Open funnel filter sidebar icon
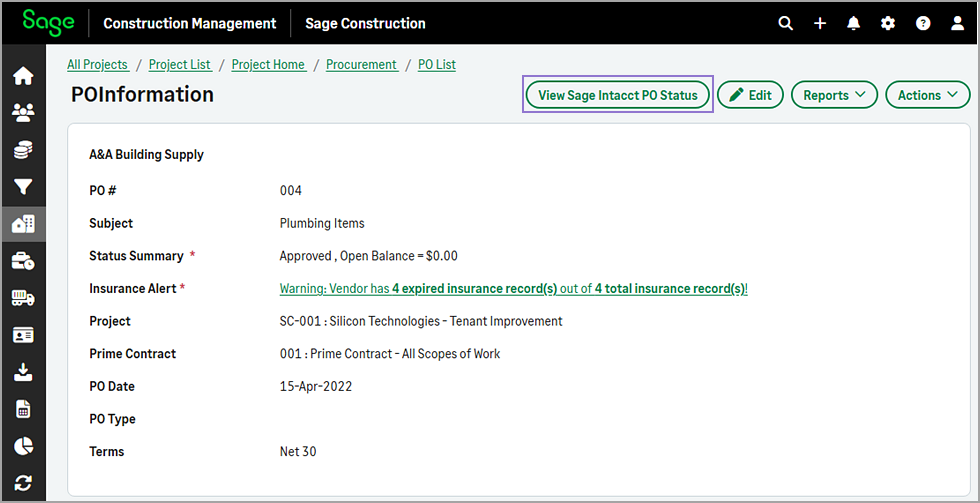The image size is (980, 503). 23,187
